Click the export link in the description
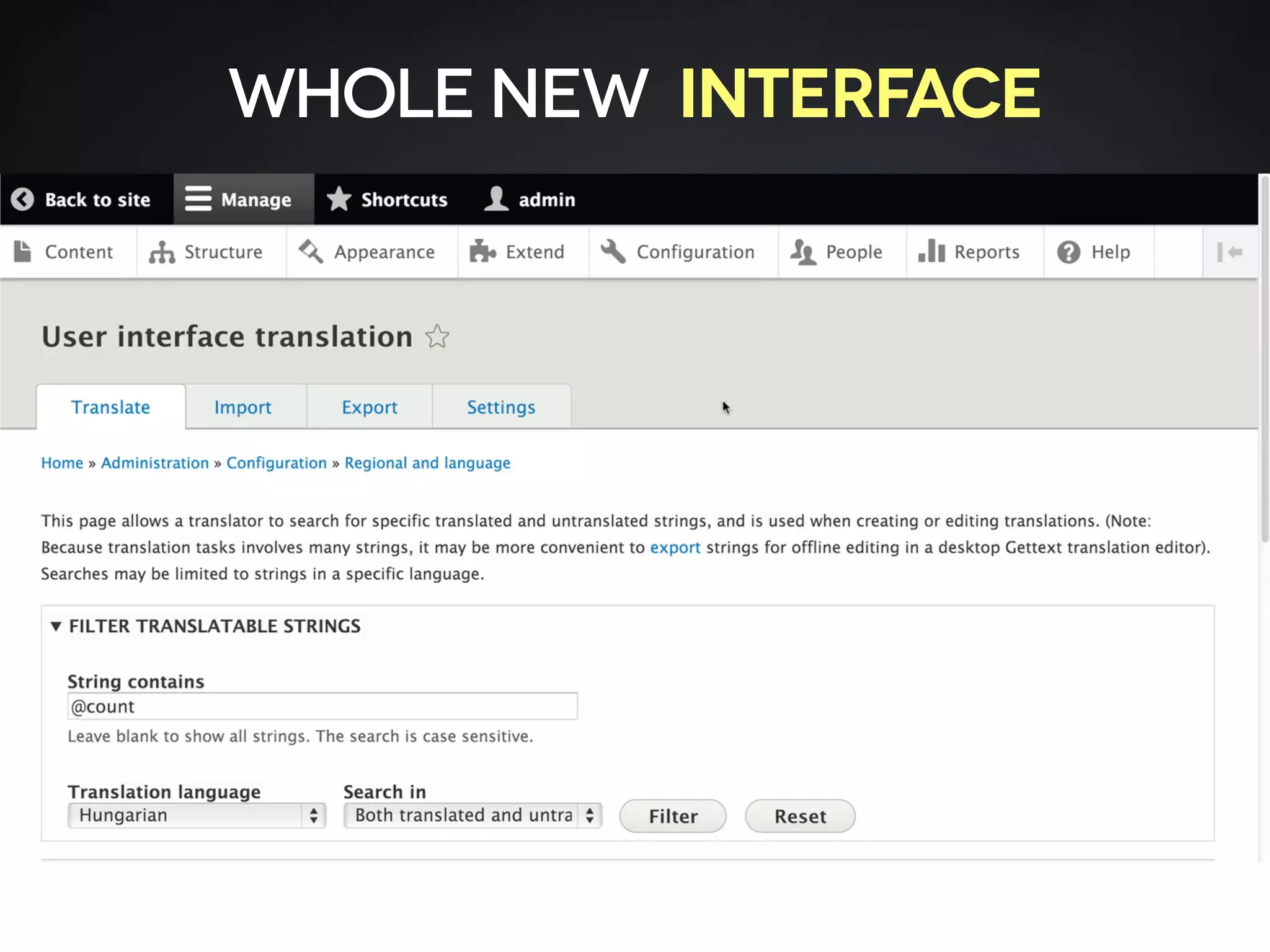 point(675,547)
